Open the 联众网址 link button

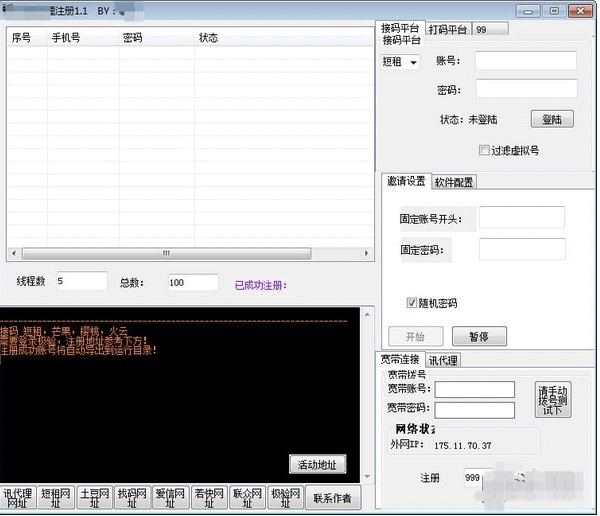[x=247, y=498]
